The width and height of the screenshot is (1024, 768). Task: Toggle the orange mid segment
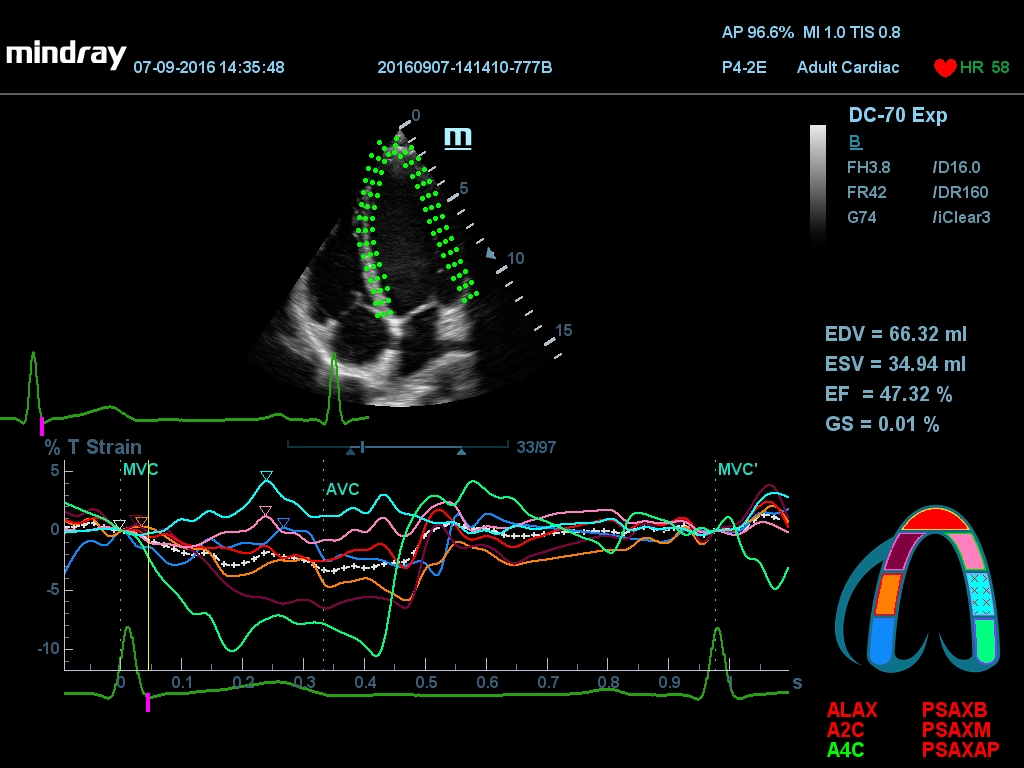click(889, 594)
